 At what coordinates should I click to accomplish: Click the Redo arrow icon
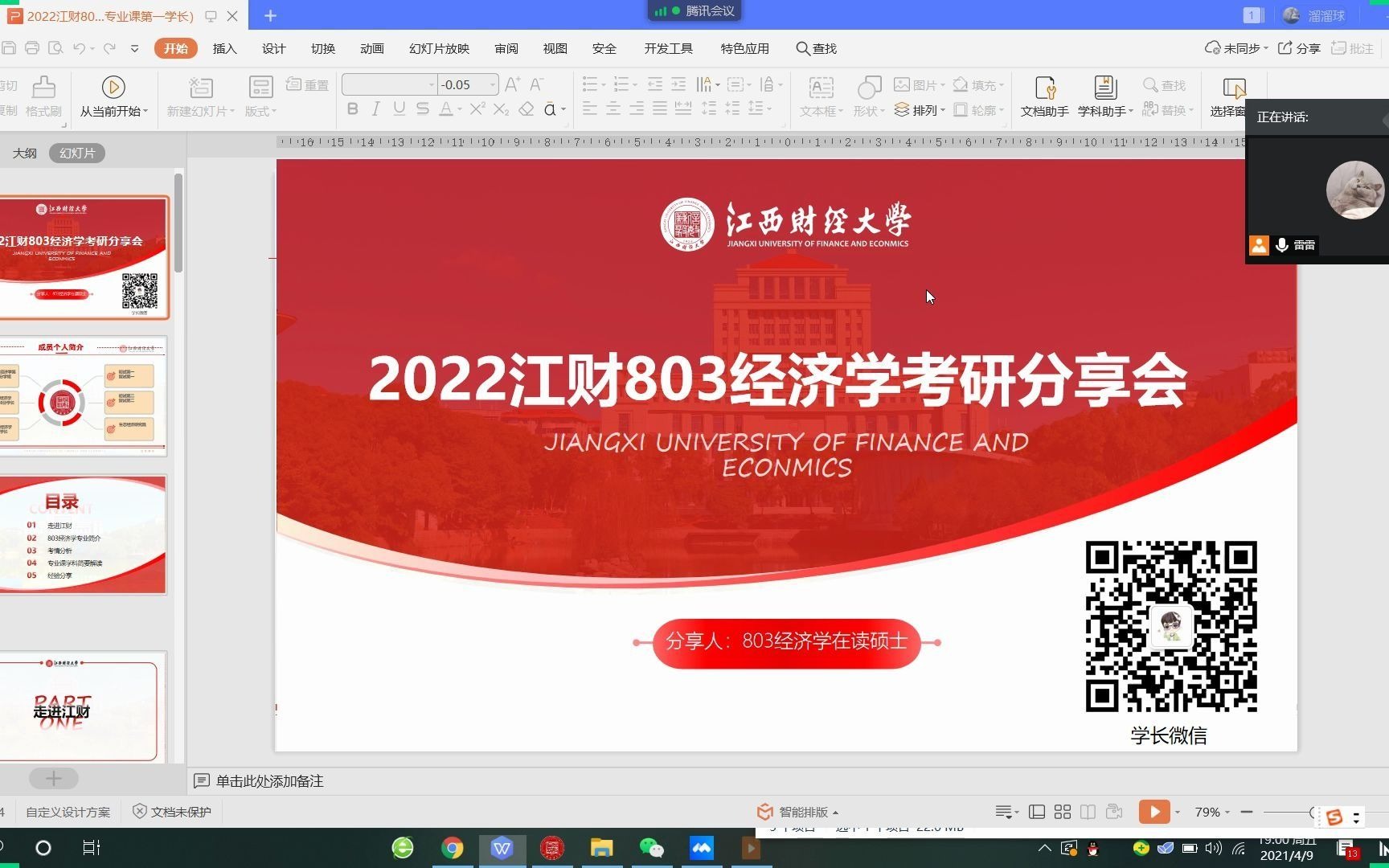coord(109,48)
